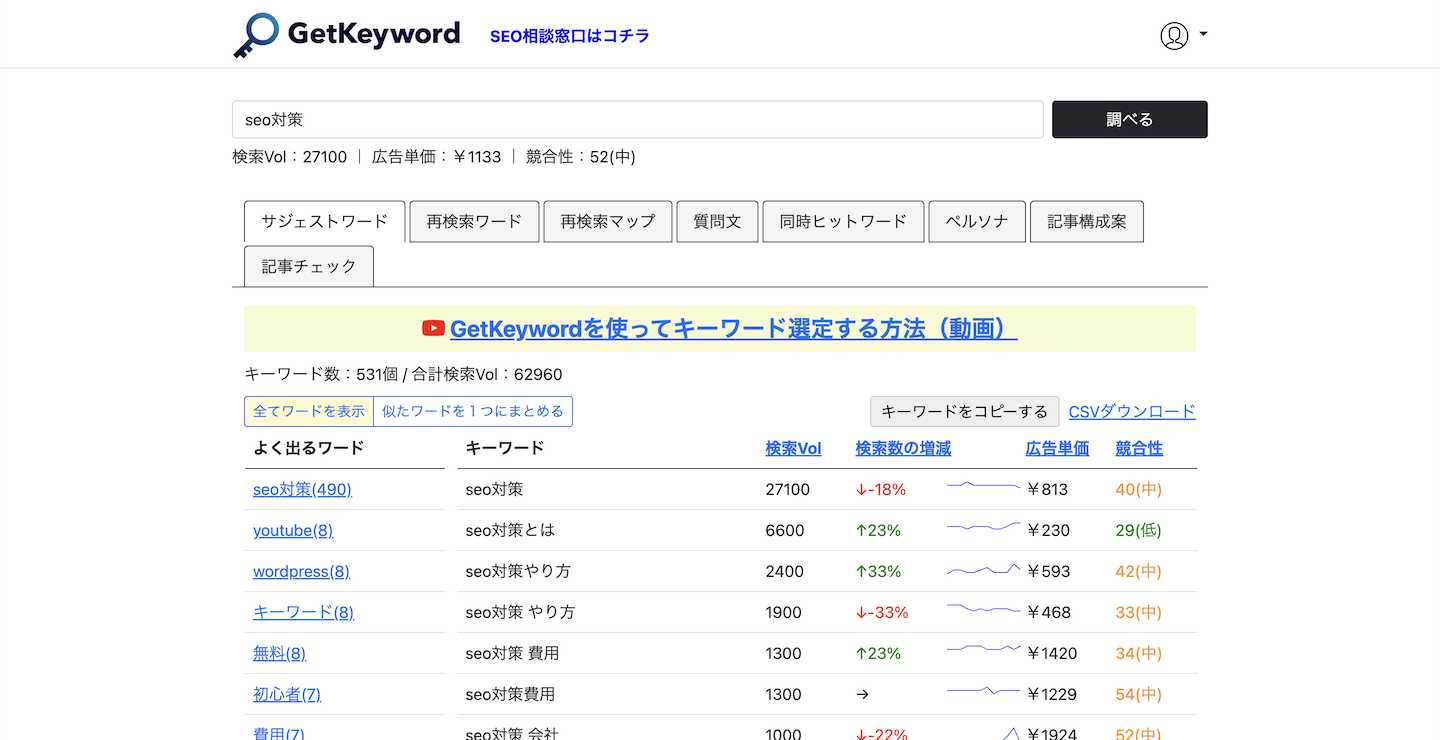The image size is (1440, 740).
Task: Open the user account avatar icon
Action: tap(1174, 35)
